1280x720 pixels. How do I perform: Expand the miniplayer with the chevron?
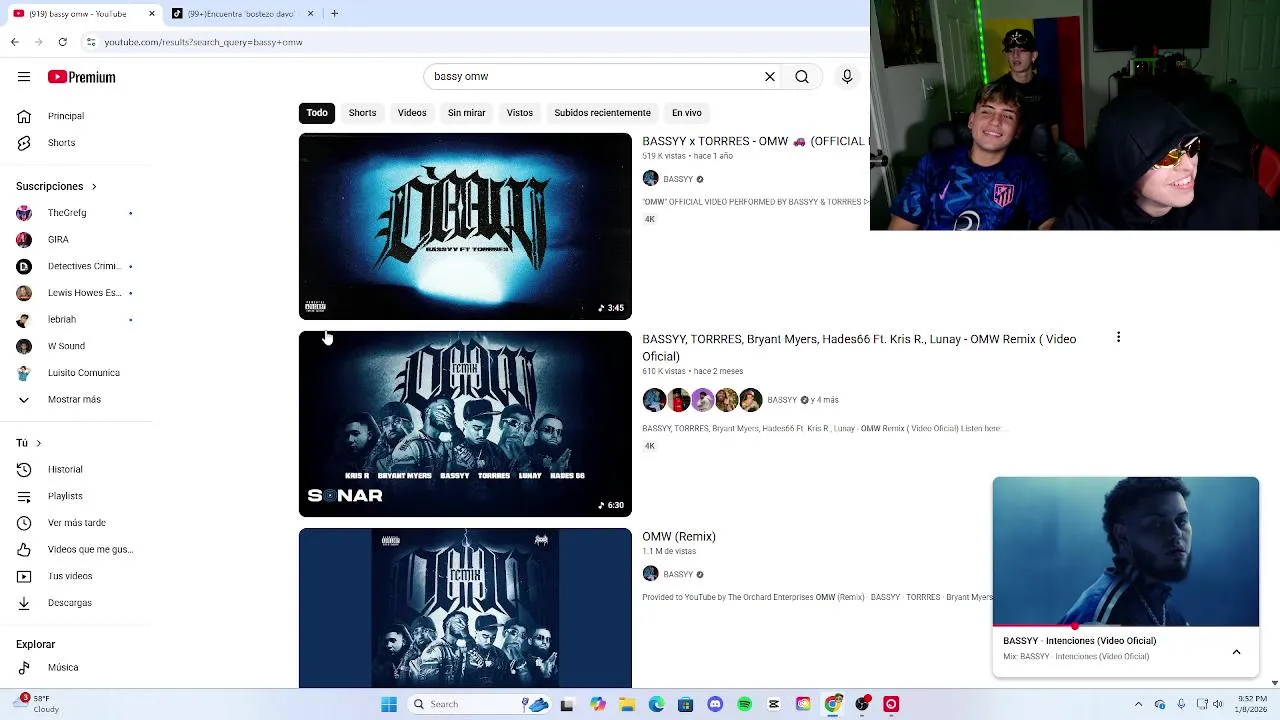click(1236, 652)
